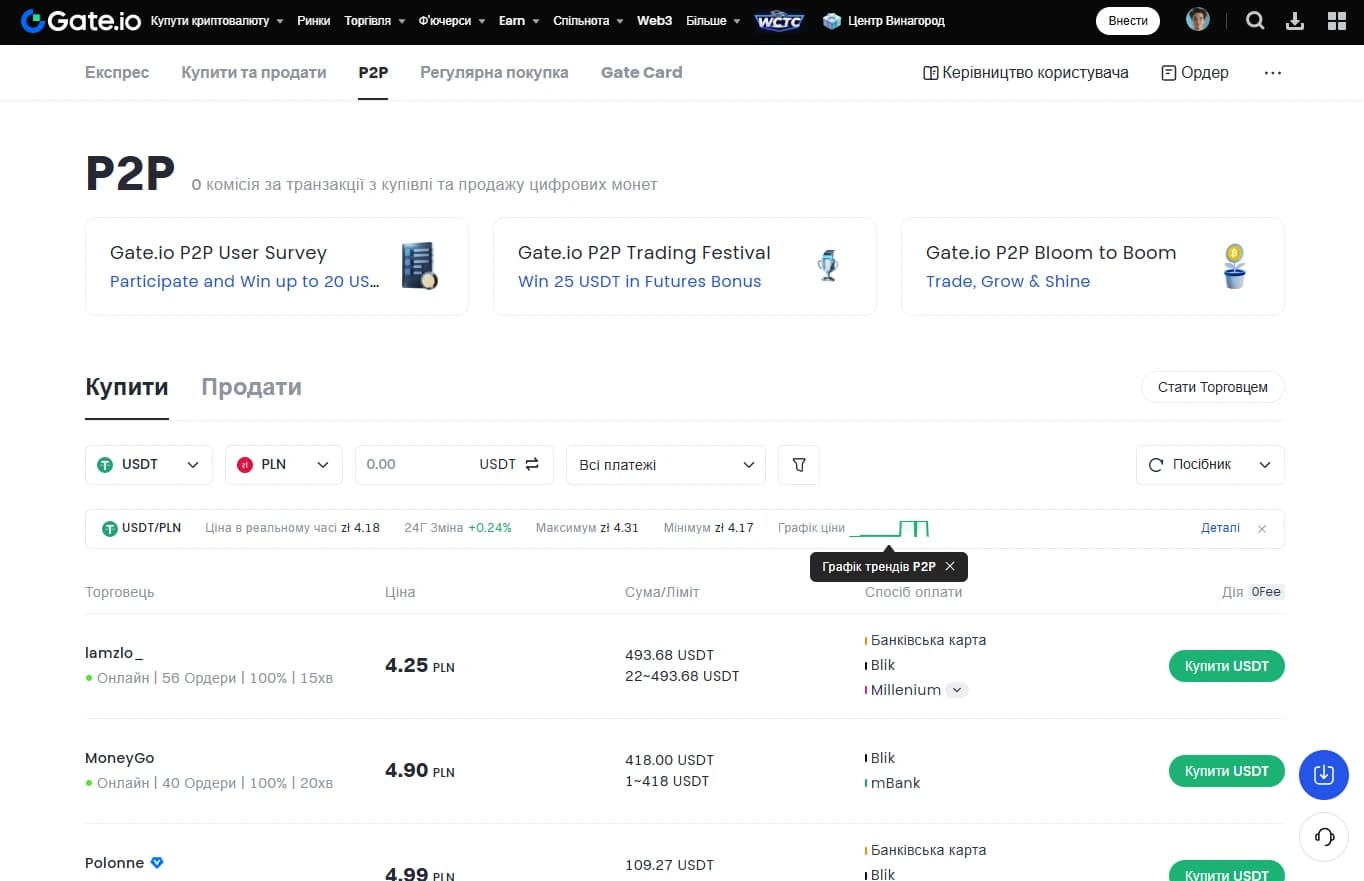
Task: Open Win 25 USDT in Futures Bonus
Action: 640,282
